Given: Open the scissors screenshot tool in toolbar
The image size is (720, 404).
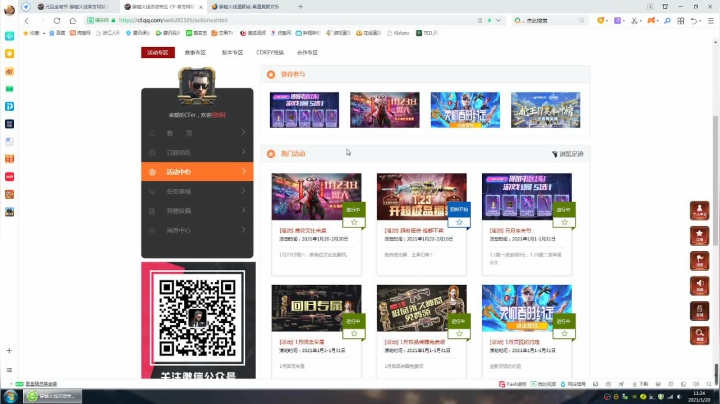Looking at the screenshot, I should [634, 21].
